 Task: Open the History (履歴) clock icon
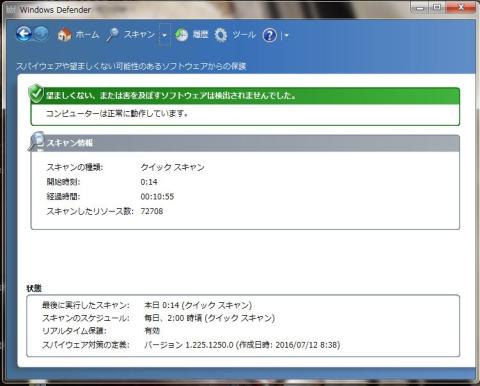click(182, 35)
